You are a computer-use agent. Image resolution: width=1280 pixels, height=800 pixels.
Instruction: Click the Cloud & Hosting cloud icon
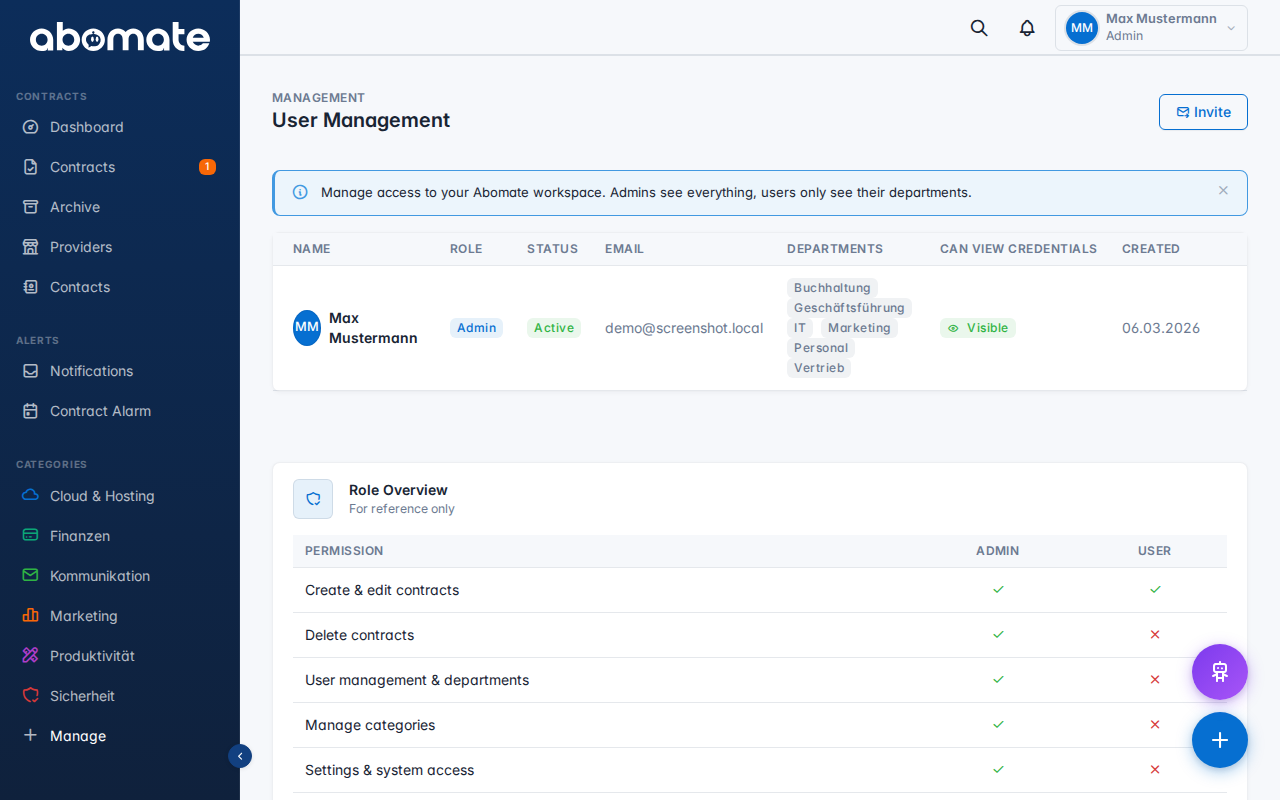pos(31,496)
